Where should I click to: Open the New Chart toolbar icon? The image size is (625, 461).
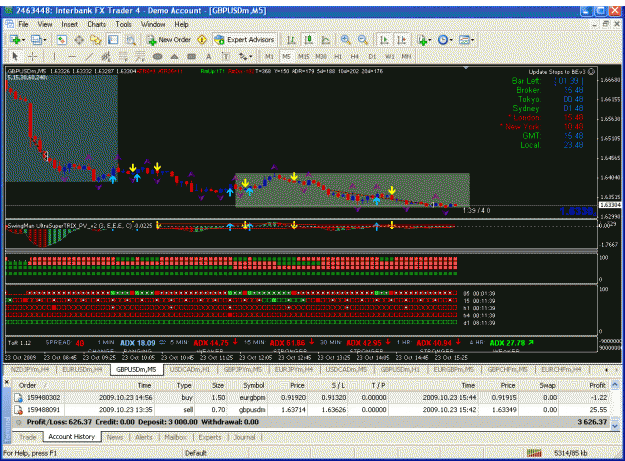[16, 40]
